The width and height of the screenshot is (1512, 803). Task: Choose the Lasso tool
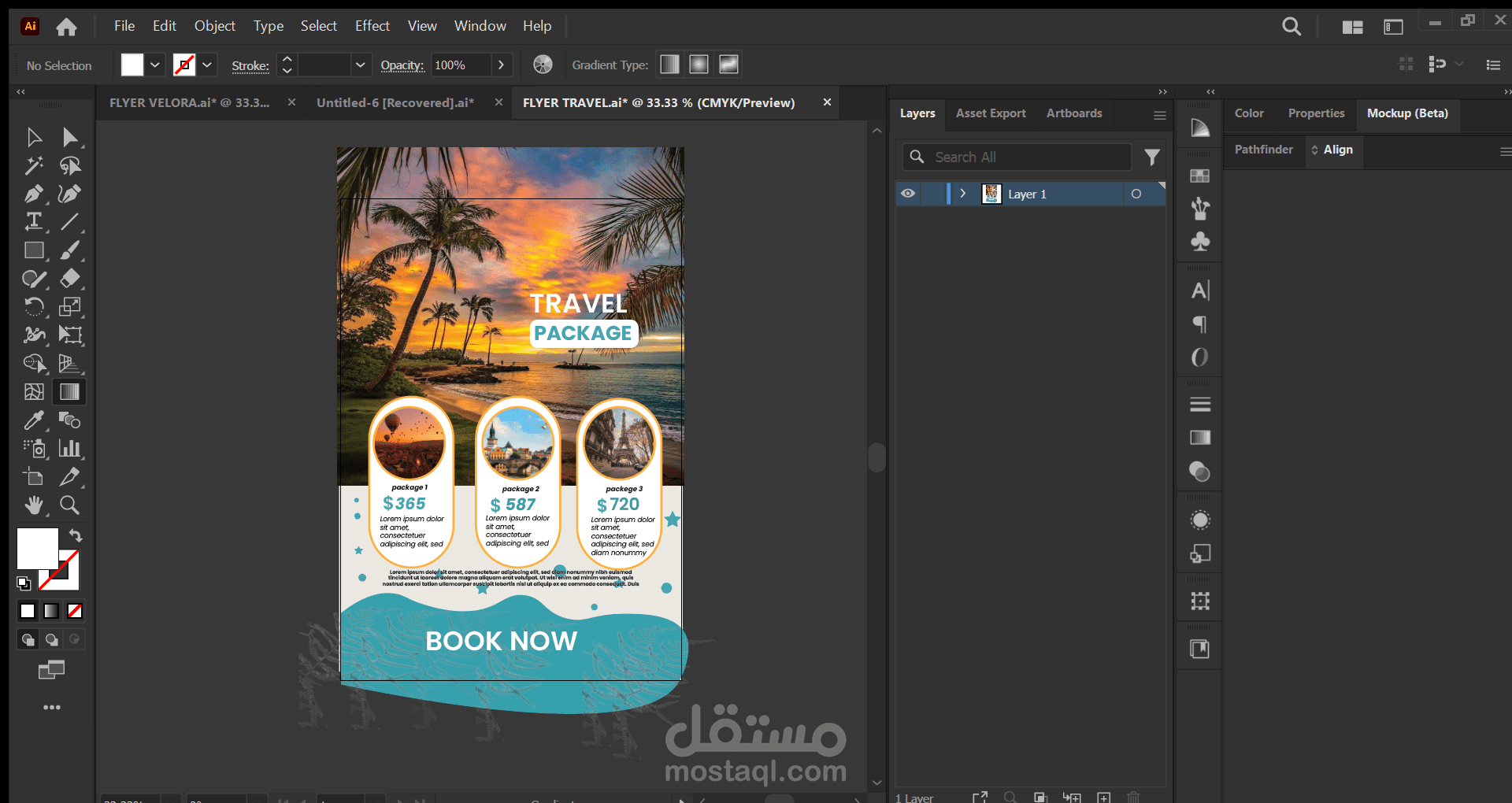click(70, 166)
